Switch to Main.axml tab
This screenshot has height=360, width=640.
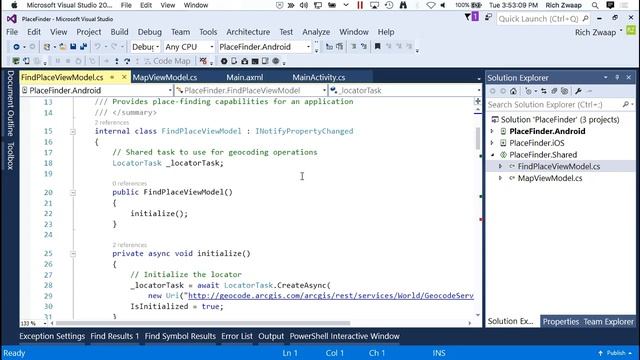click(244, 77)
